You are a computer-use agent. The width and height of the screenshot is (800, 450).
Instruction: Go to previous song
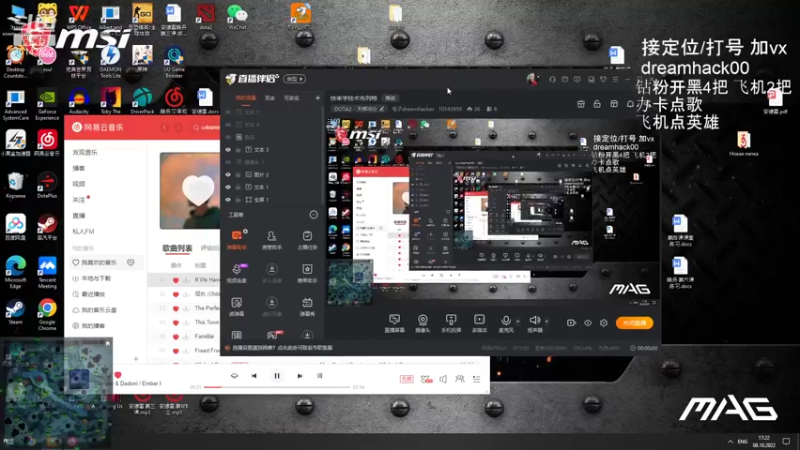coord(254,376)
